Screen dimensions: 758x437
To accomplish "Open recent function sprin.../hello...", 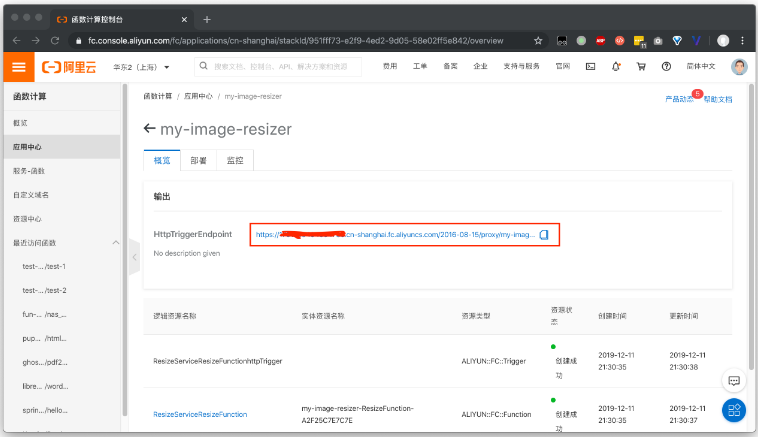I will pos(44,410).
